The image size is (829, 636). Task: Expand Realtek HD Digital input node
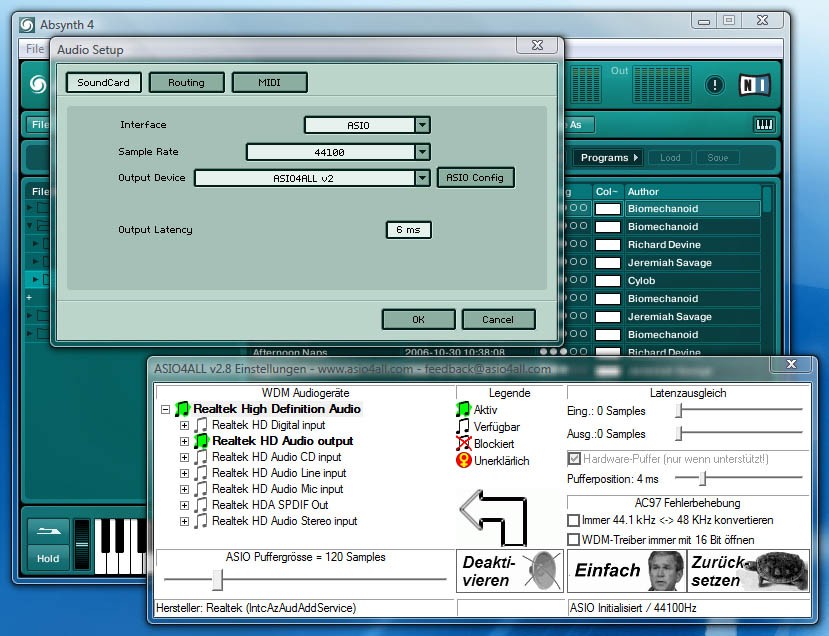[x=184, y=425]
